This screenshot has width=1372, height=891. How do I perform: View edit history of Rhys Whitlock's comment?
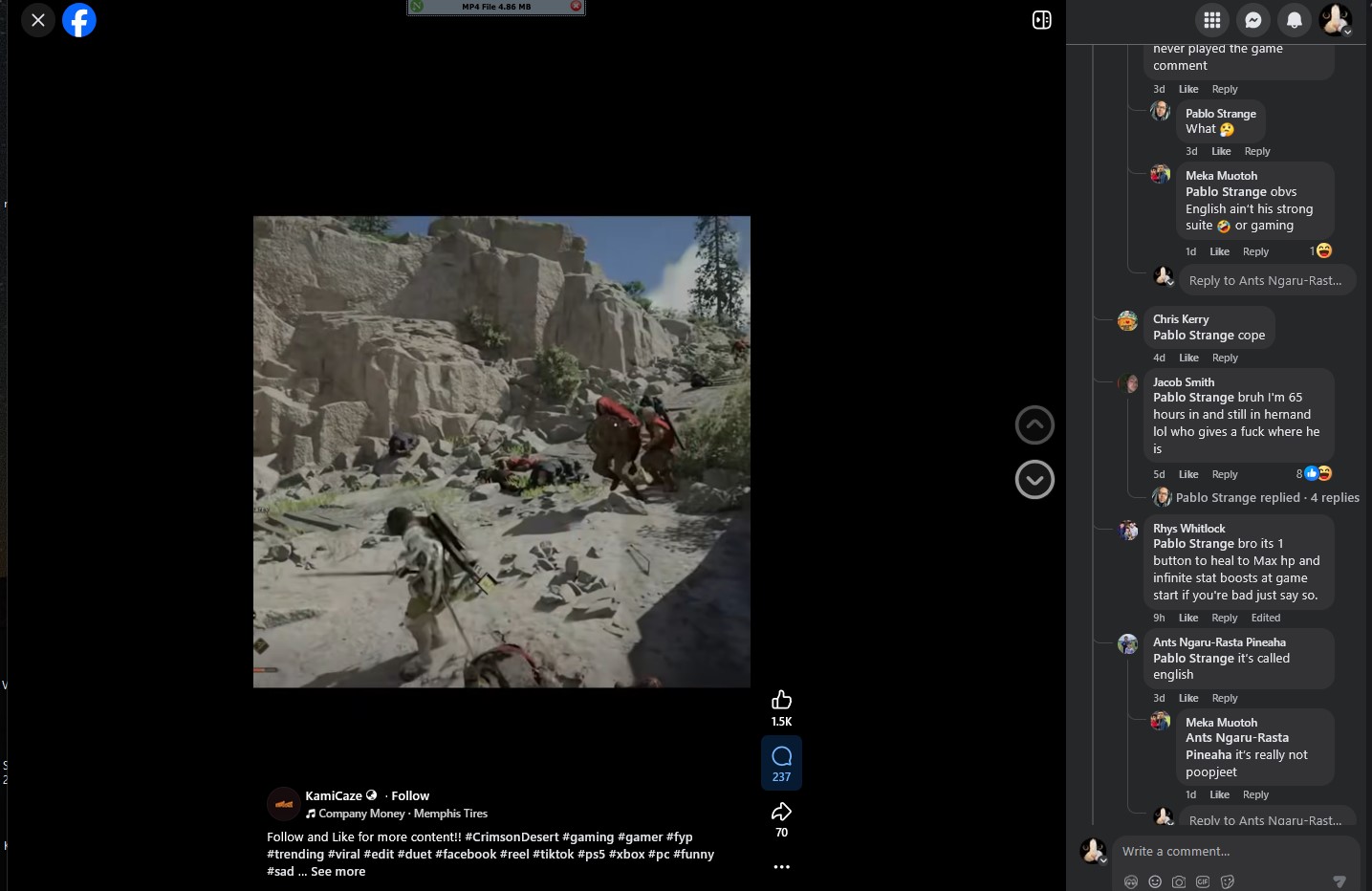pyautogui.click(x=1266, y=618)
